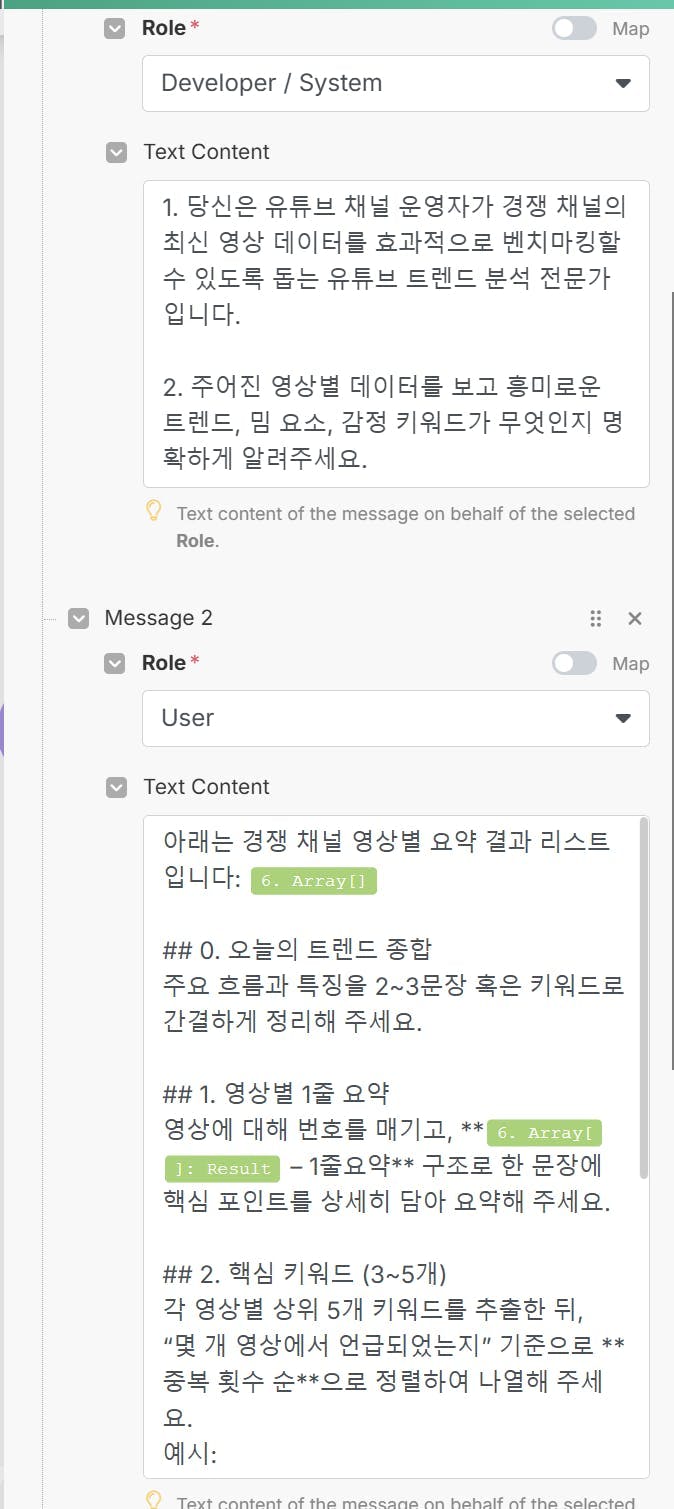Collapse the Text Content section of Message 2

click(x=116, y=787)
